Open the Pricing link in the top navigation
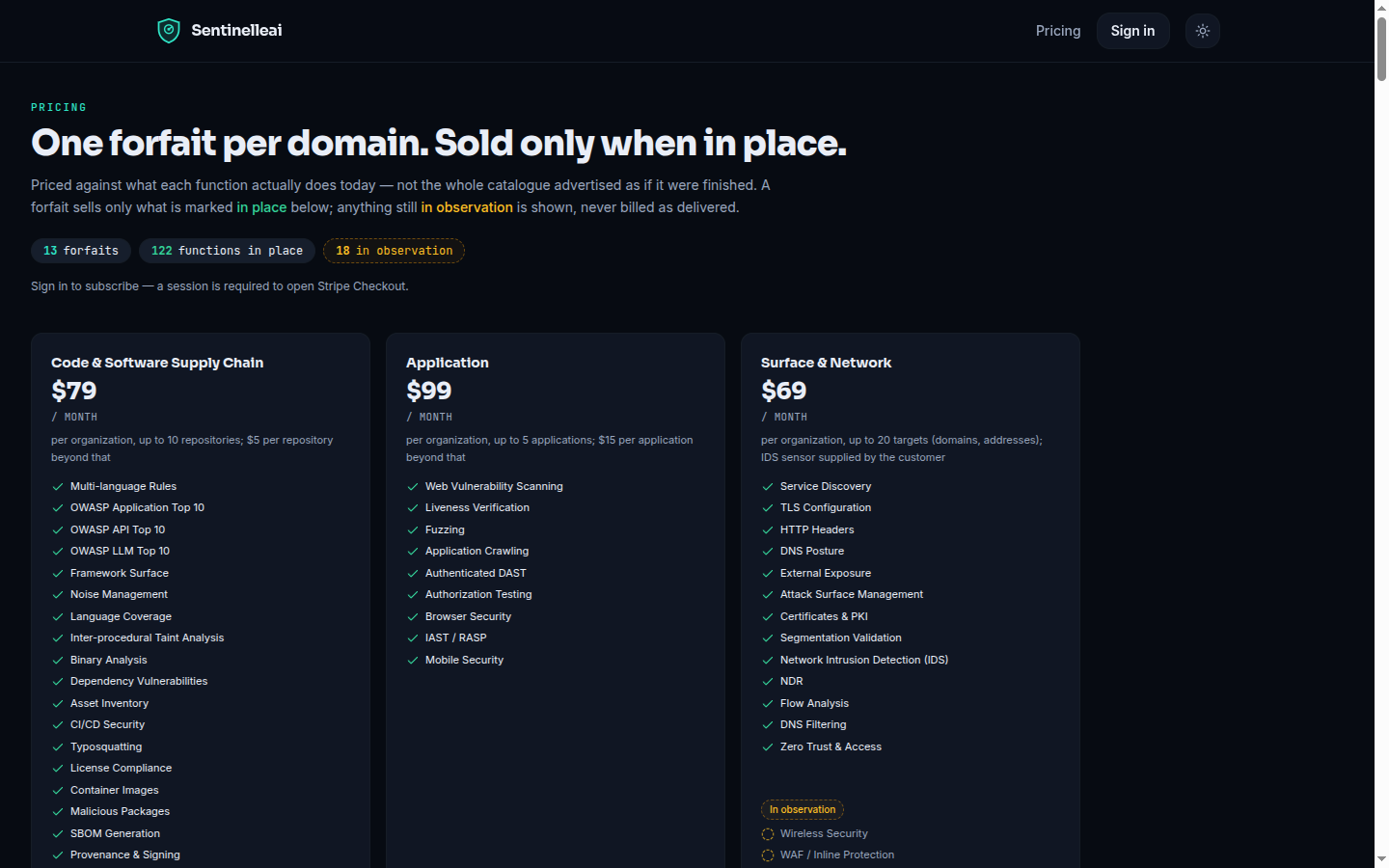 click(1058, 31)
